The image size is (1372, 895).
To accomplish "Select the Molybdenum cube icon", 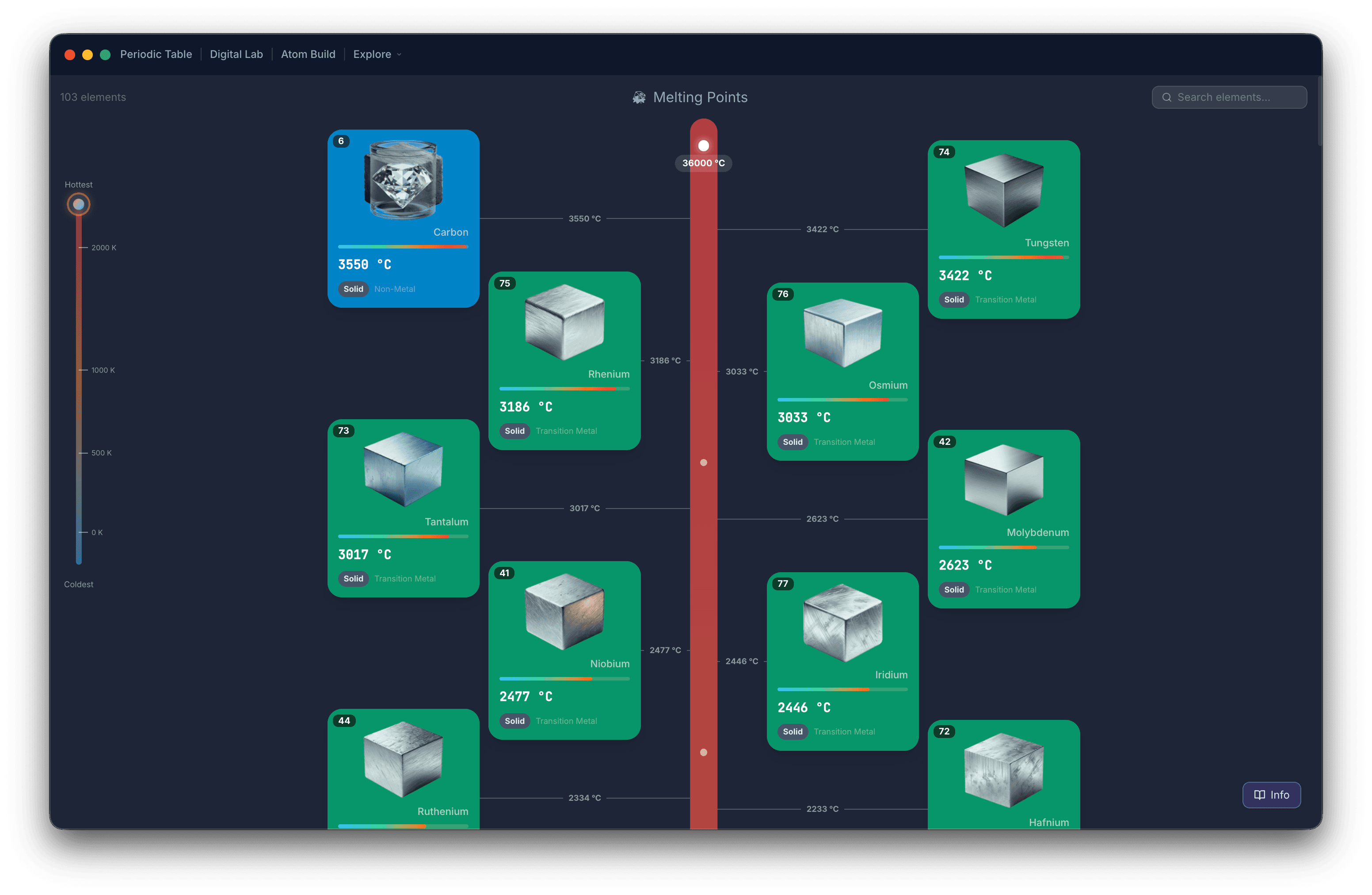I will click(x=1004, y=480).
